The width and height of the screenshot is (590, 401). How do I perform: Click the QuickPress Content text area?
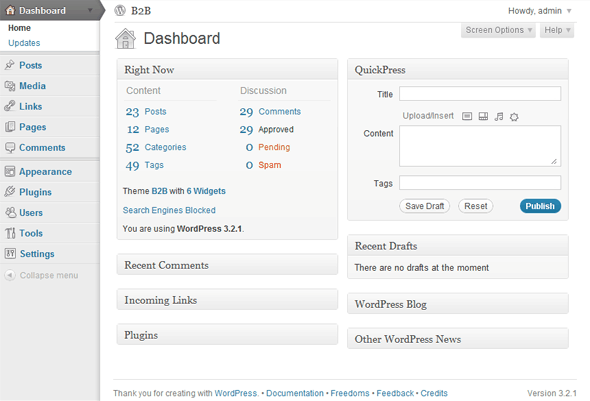click(x=480, y=146)
